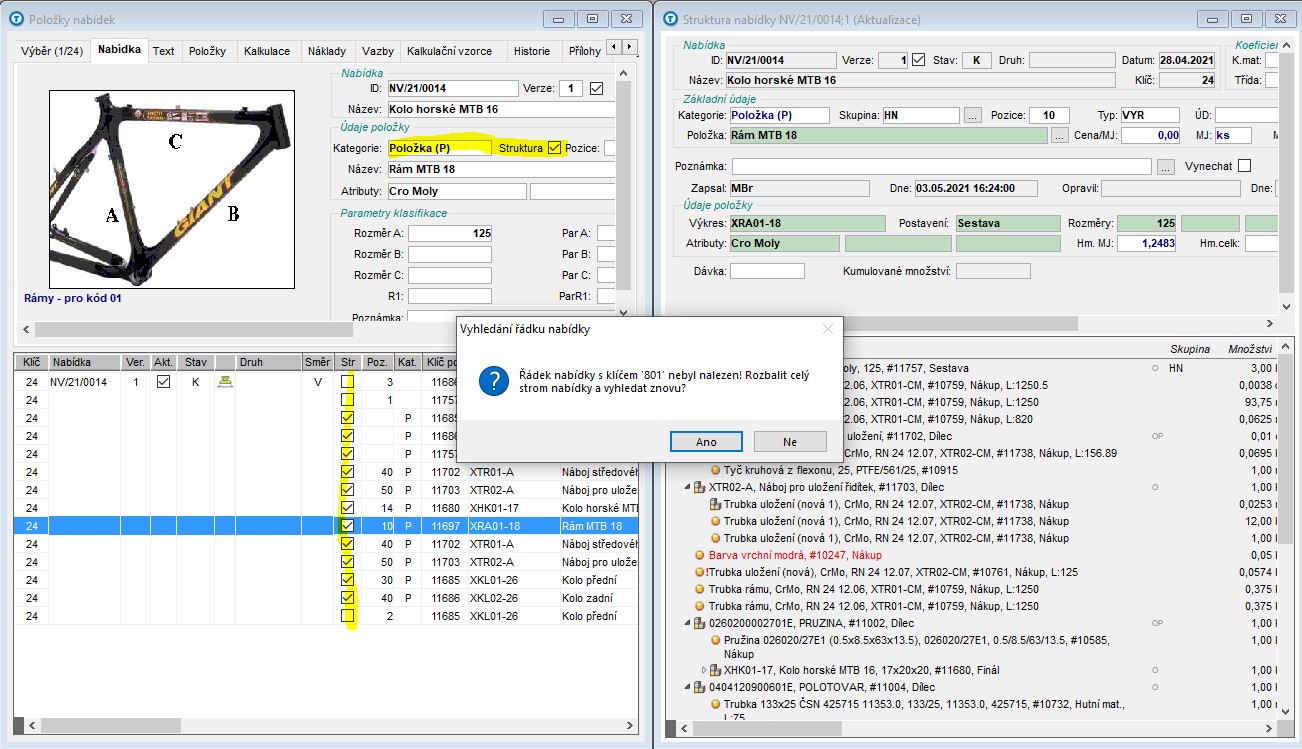1302x749 pixels.
Task: Click the assembly icon beside 0260200002701E PRUZINA
Action: [701, 623]
